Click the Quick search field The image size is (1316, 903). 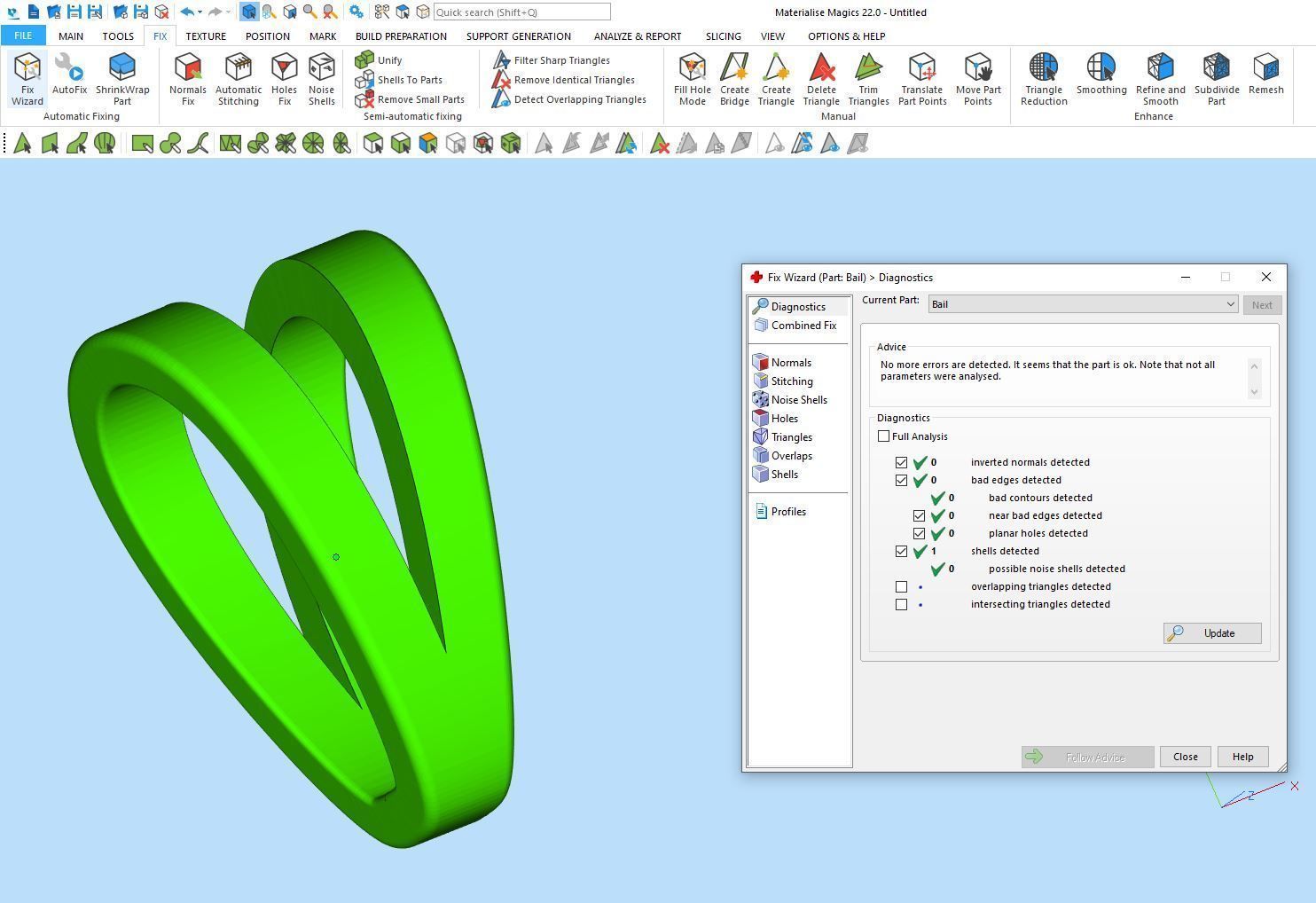pos(521,12)
